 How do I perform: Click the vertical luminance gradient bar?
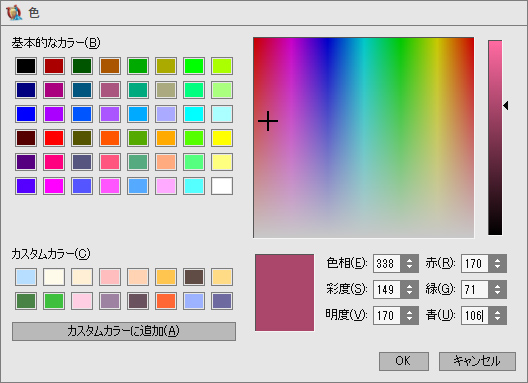pos(495,137)
